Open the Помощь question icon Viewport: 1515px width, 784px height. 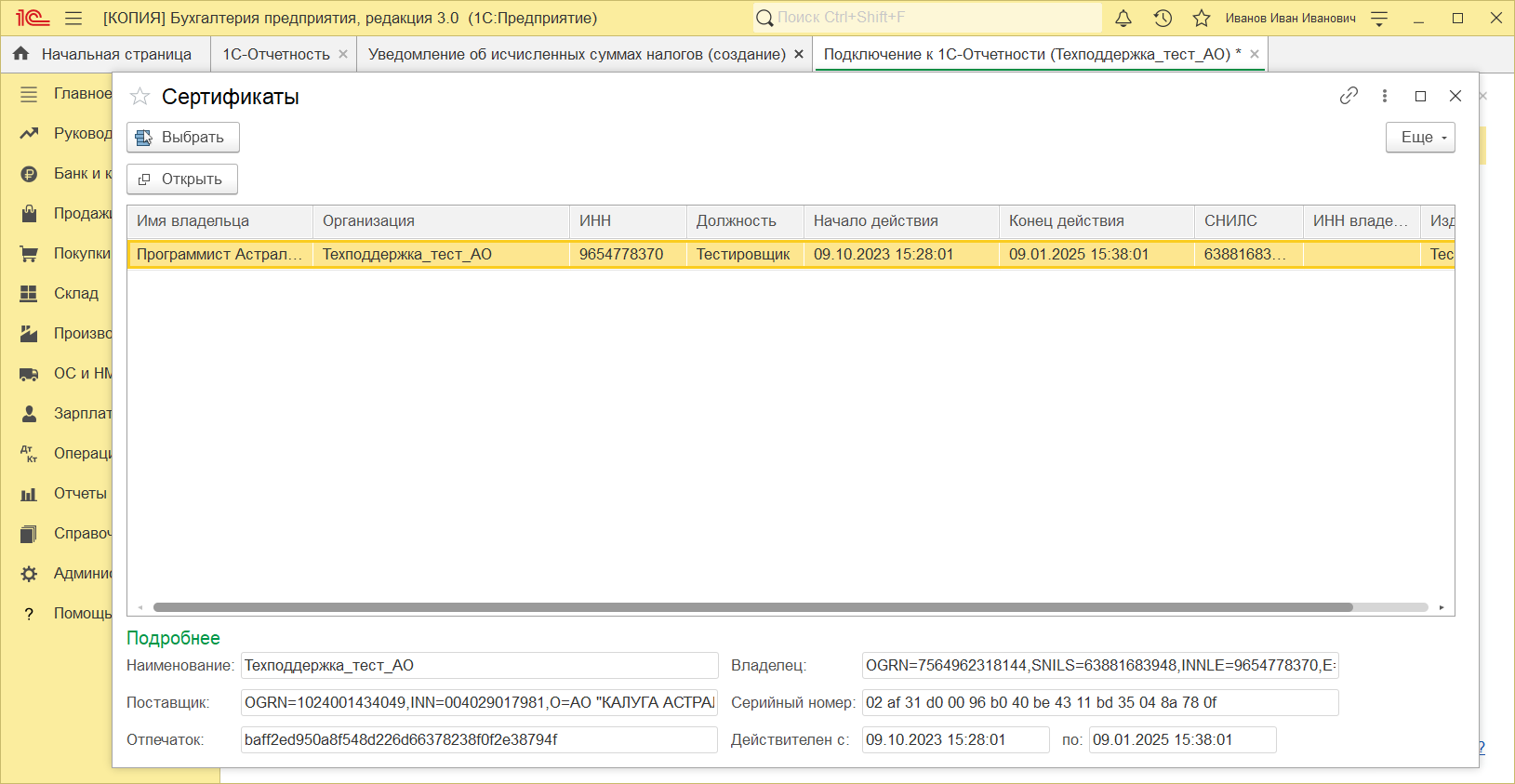(29, 614)
